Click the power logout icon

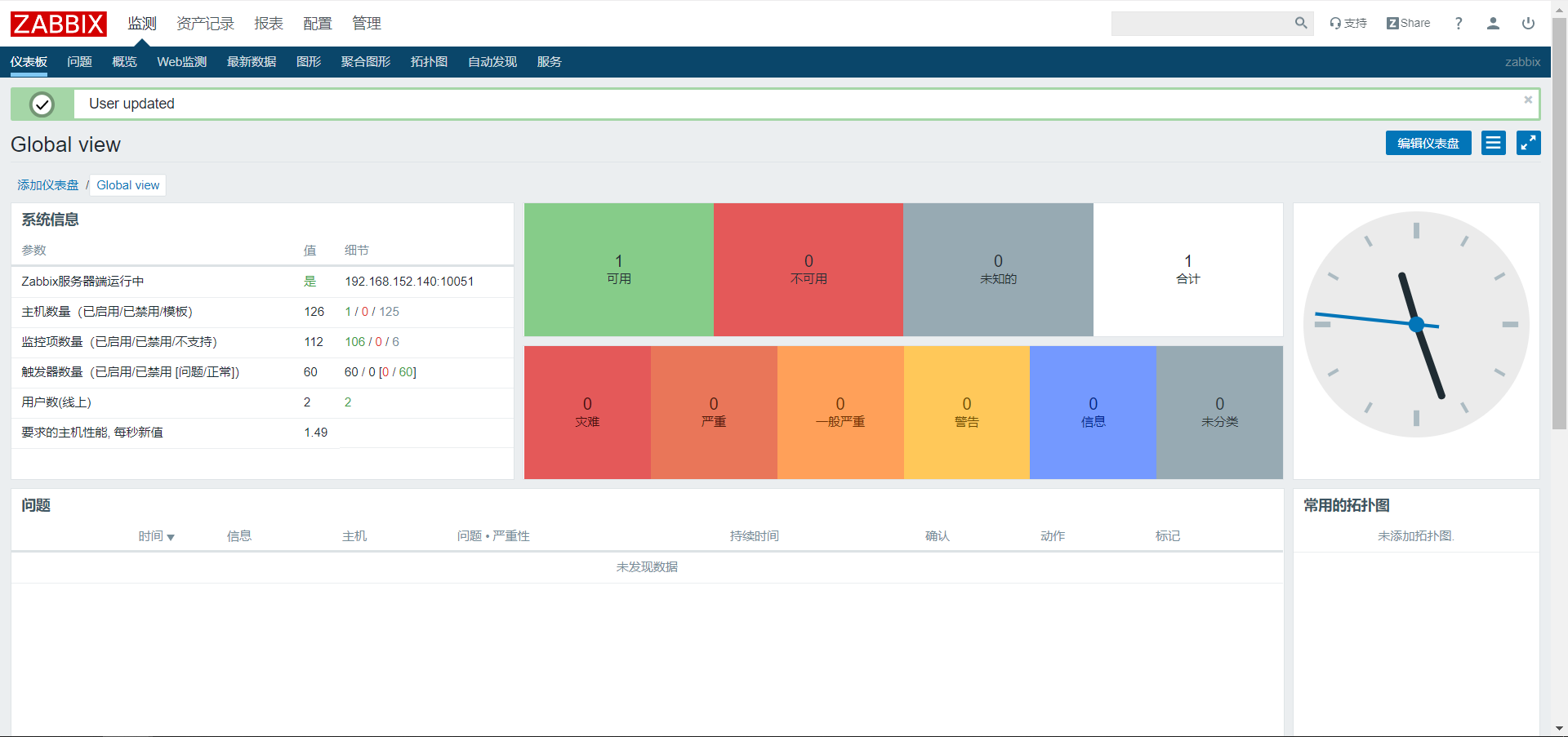(1528, 23)
